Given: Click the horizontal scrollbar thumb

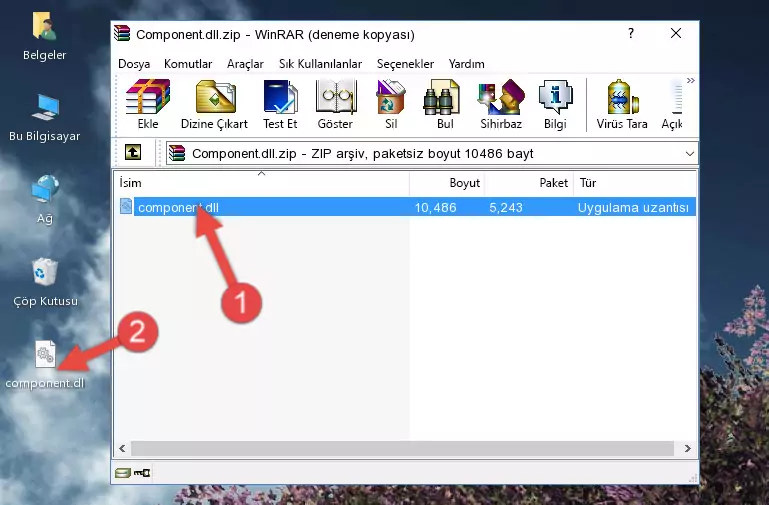Looking at the screenshot, I should (402, 448).
